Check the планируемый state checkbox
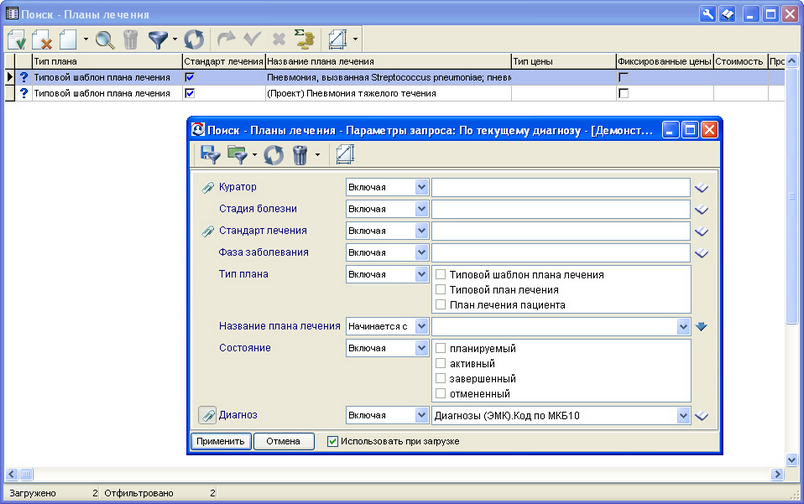804x504 pixels. [440, 348]
